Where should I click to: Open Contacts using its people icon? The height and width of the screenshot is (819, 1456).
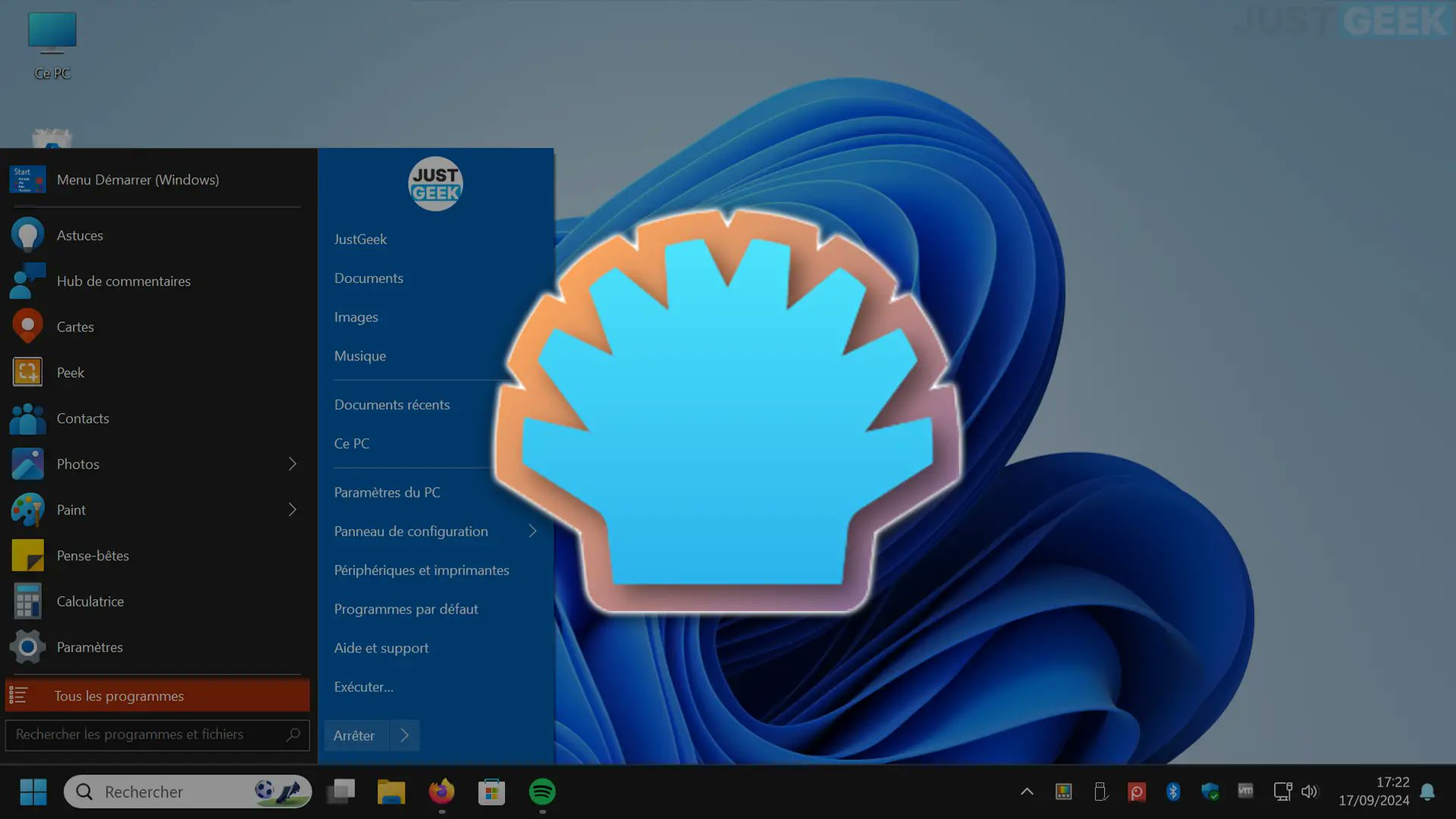pyautogui.click(x=27, y=418)
